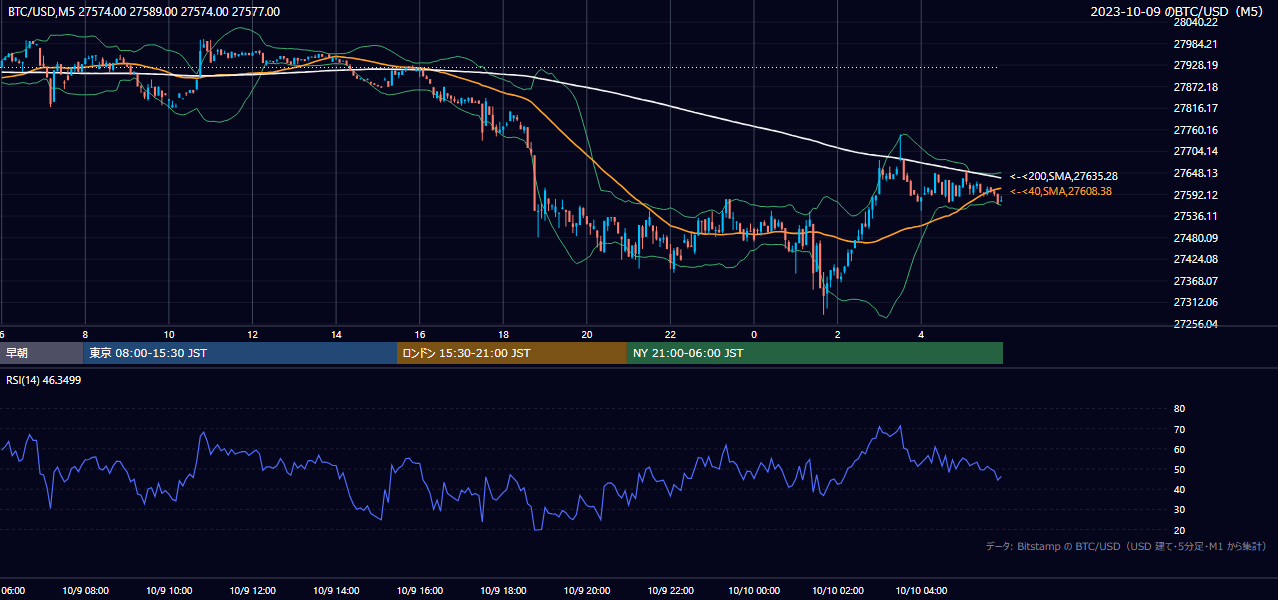Click price axis label 27368.07

pyautogui.click(x=1195, y=281)
